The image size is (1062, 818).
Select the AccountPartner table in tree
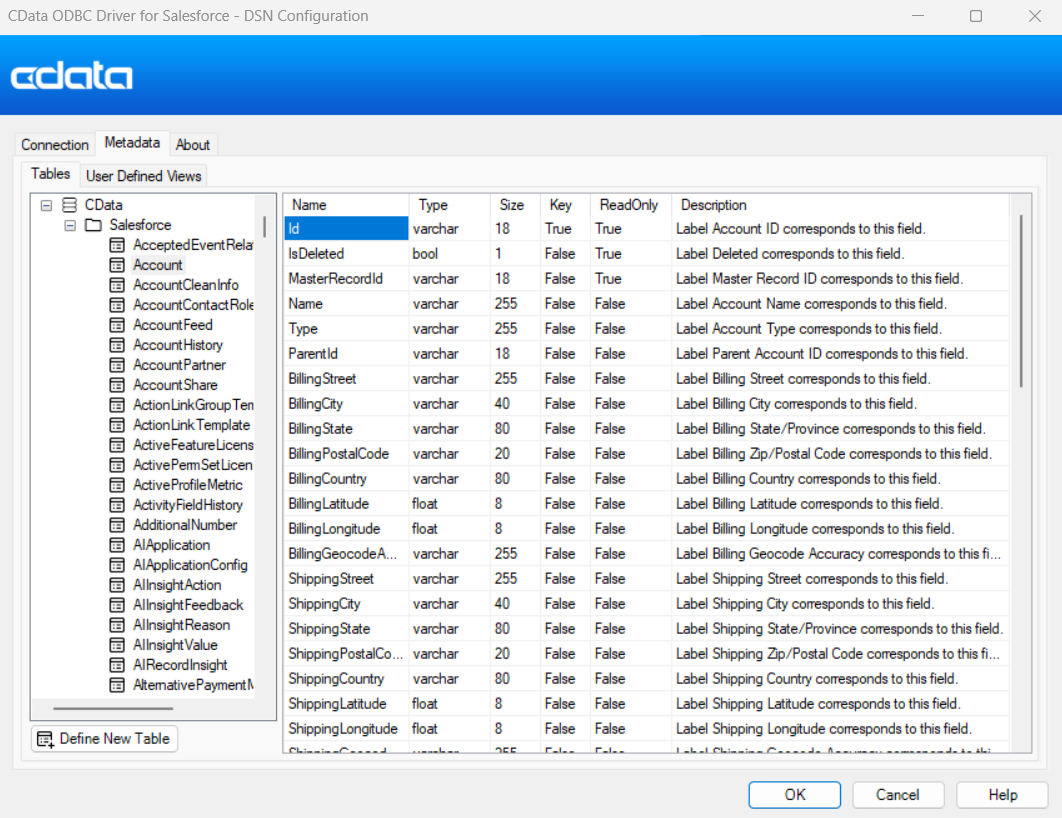(x=179, y=365)
